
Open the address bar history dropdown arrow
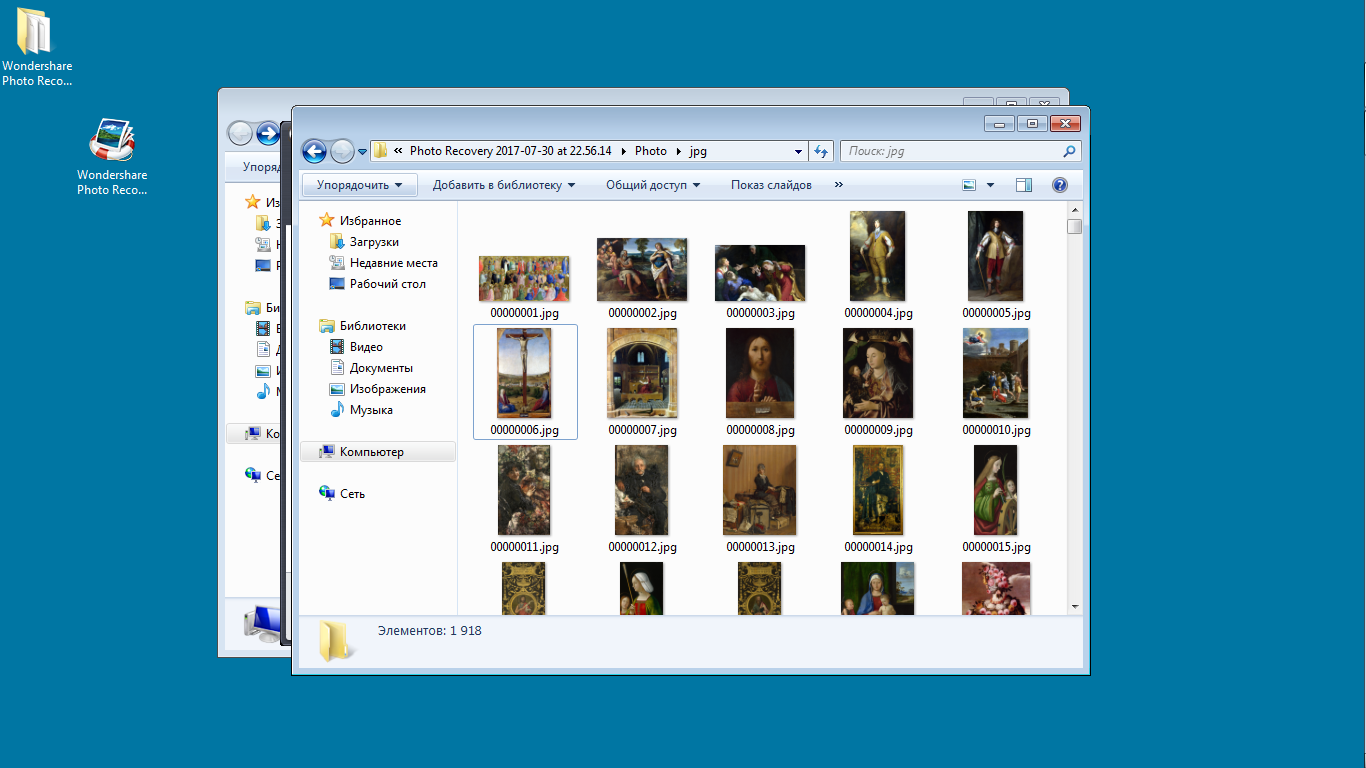pos(798,152)
